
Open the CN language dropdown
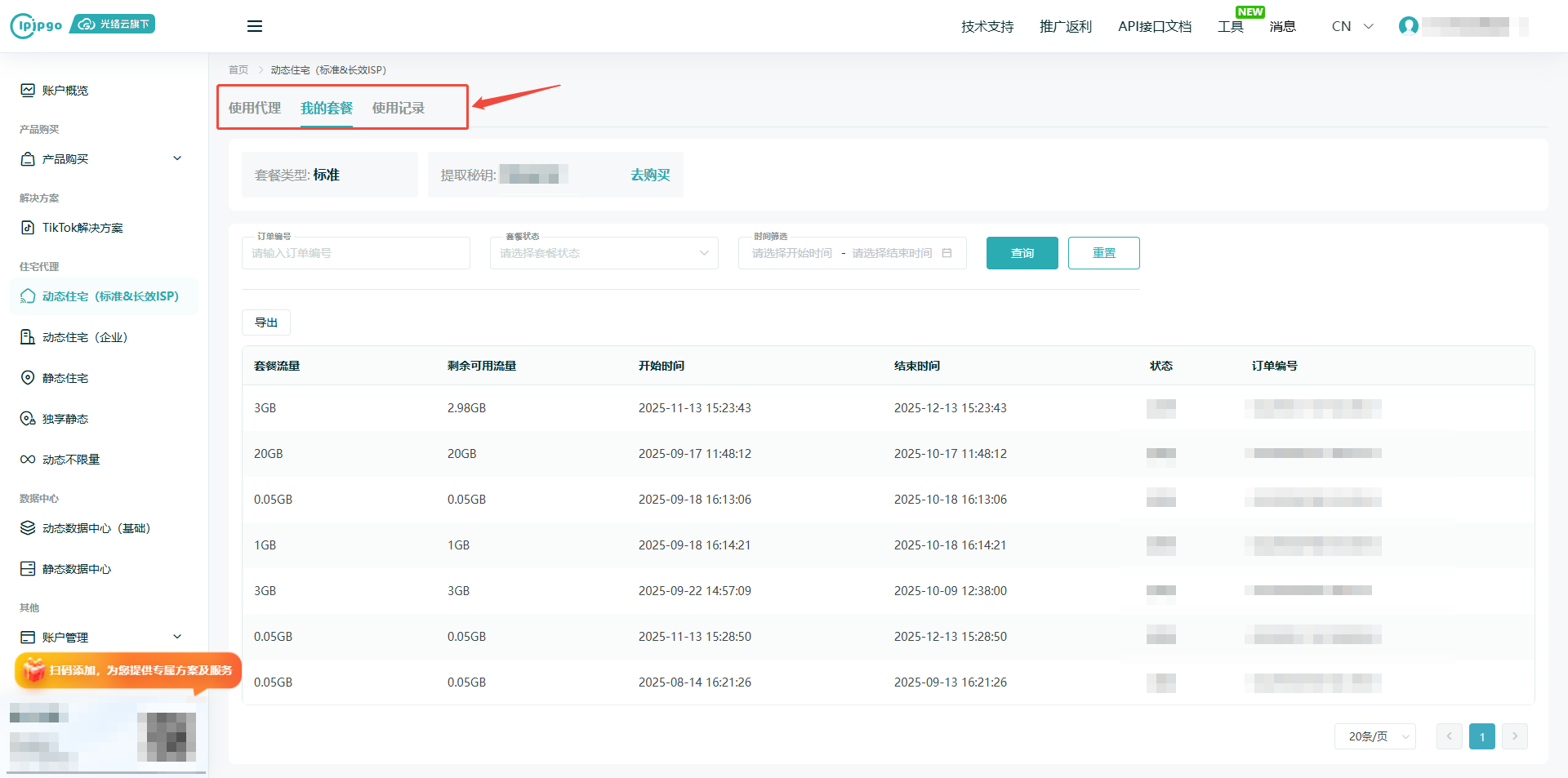(x=1352, y=26)
